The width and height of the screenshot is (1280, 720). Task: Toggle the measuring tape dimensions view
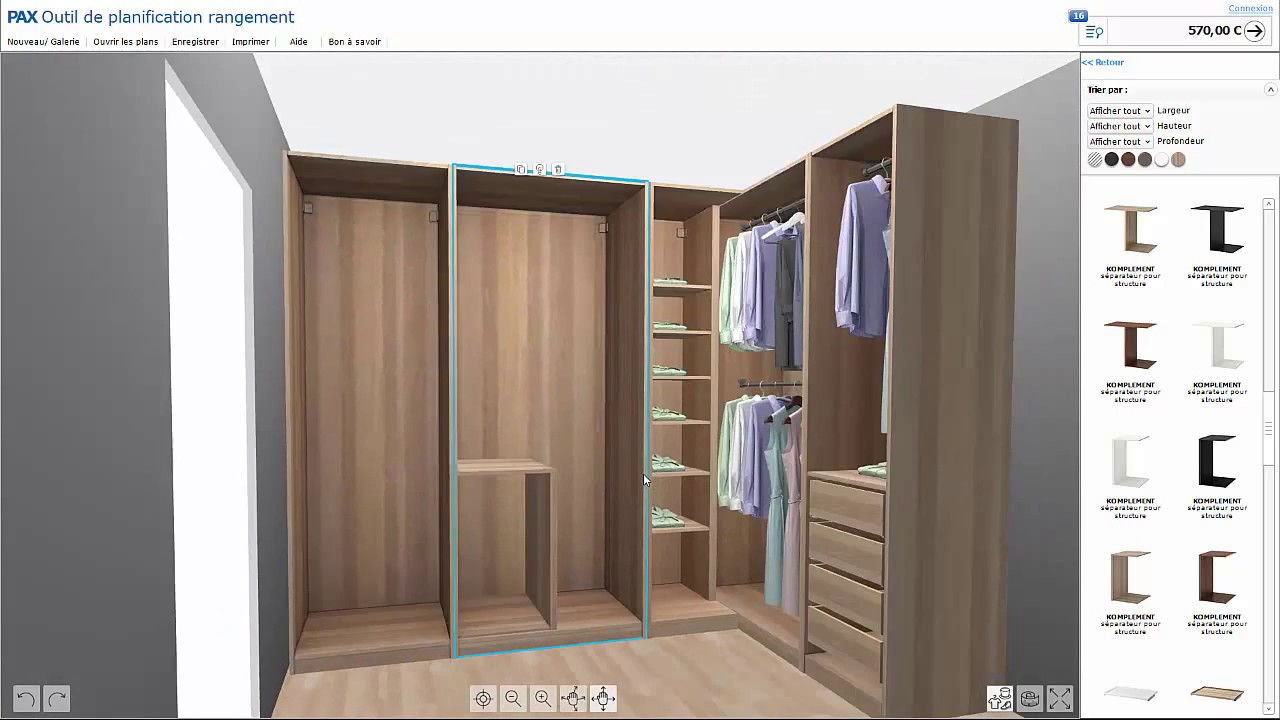[1030, 698]
